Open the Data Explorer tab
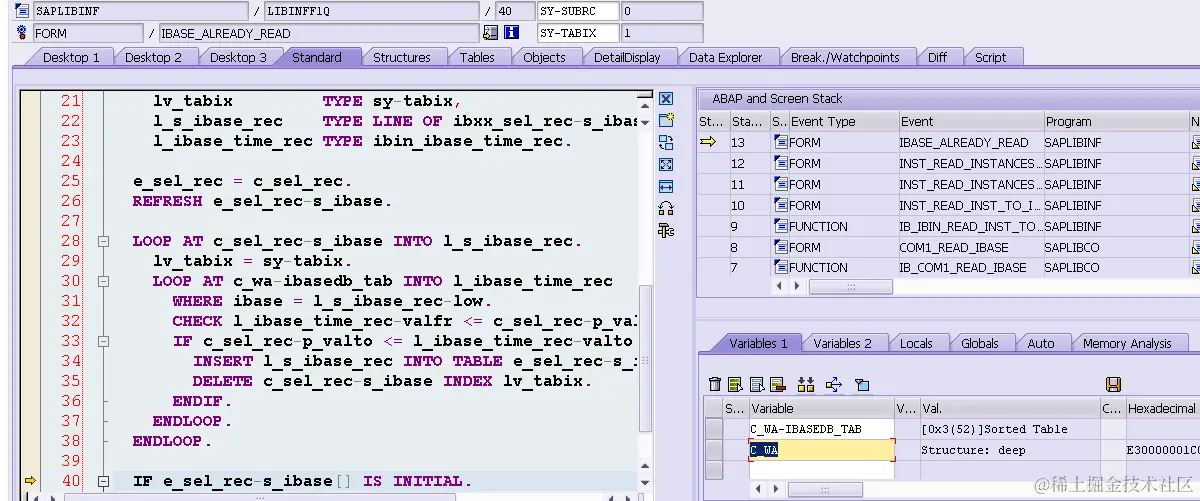 click(725, 57)
